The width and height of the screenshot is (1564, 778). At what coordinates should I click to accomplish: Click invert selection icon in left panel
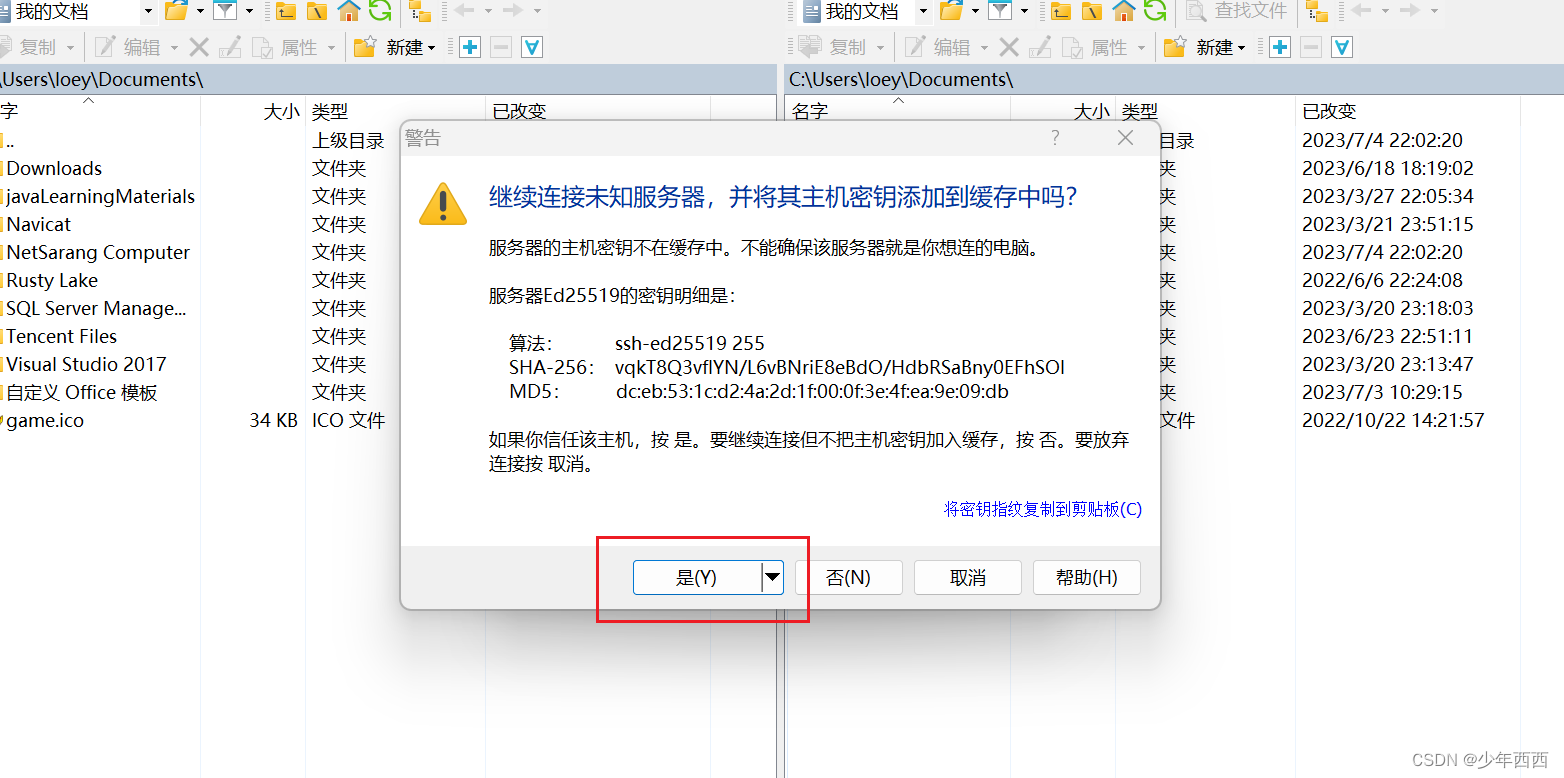(x=532, y=47)
